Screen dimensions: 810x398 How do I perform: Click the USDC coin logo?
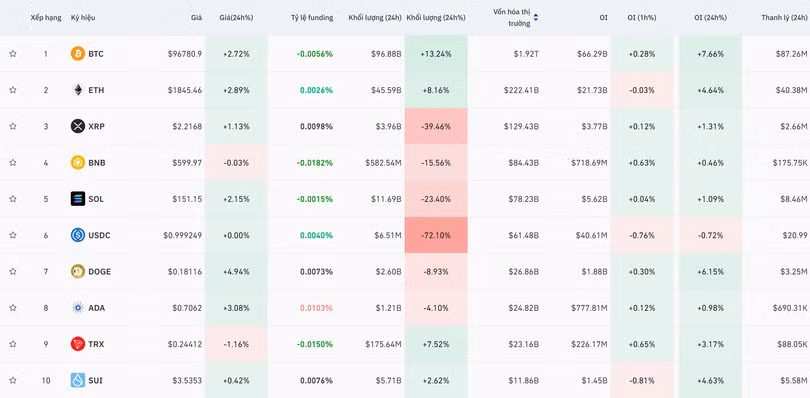(78, 235)
